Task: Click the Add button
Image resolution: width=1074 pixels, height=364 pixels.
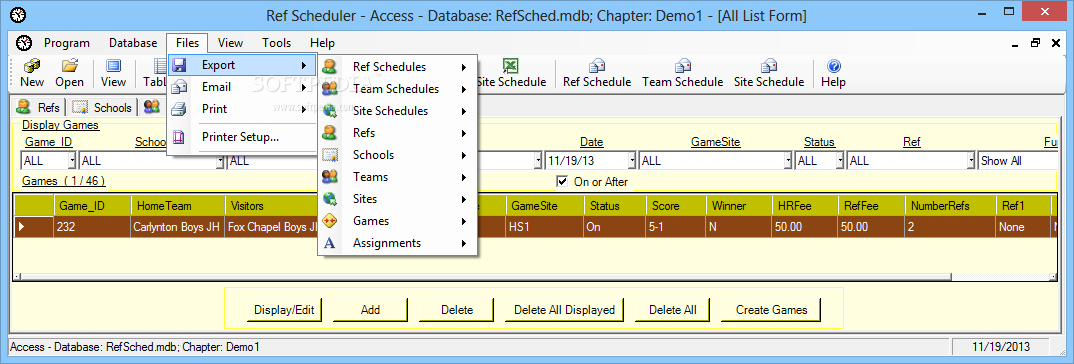Action: tap(370, 310)
